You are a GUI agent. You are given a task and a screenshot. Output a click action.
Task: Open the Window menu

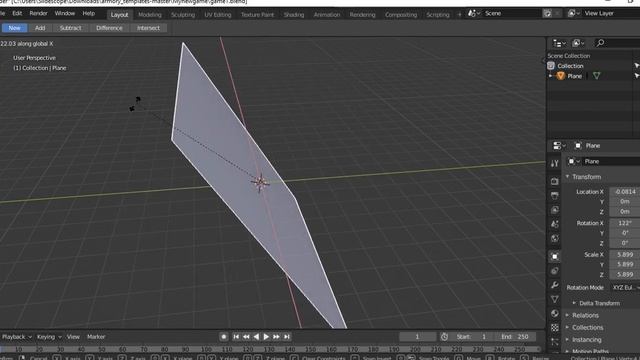coord(64,13)
